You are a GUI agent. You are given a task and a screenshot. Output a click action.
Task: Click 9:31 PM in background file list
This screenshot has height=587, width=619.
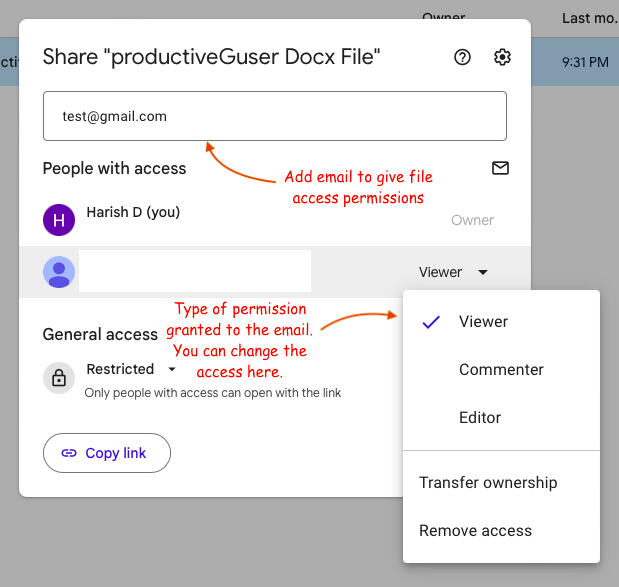pyautogui.click(x=585, y=62)
